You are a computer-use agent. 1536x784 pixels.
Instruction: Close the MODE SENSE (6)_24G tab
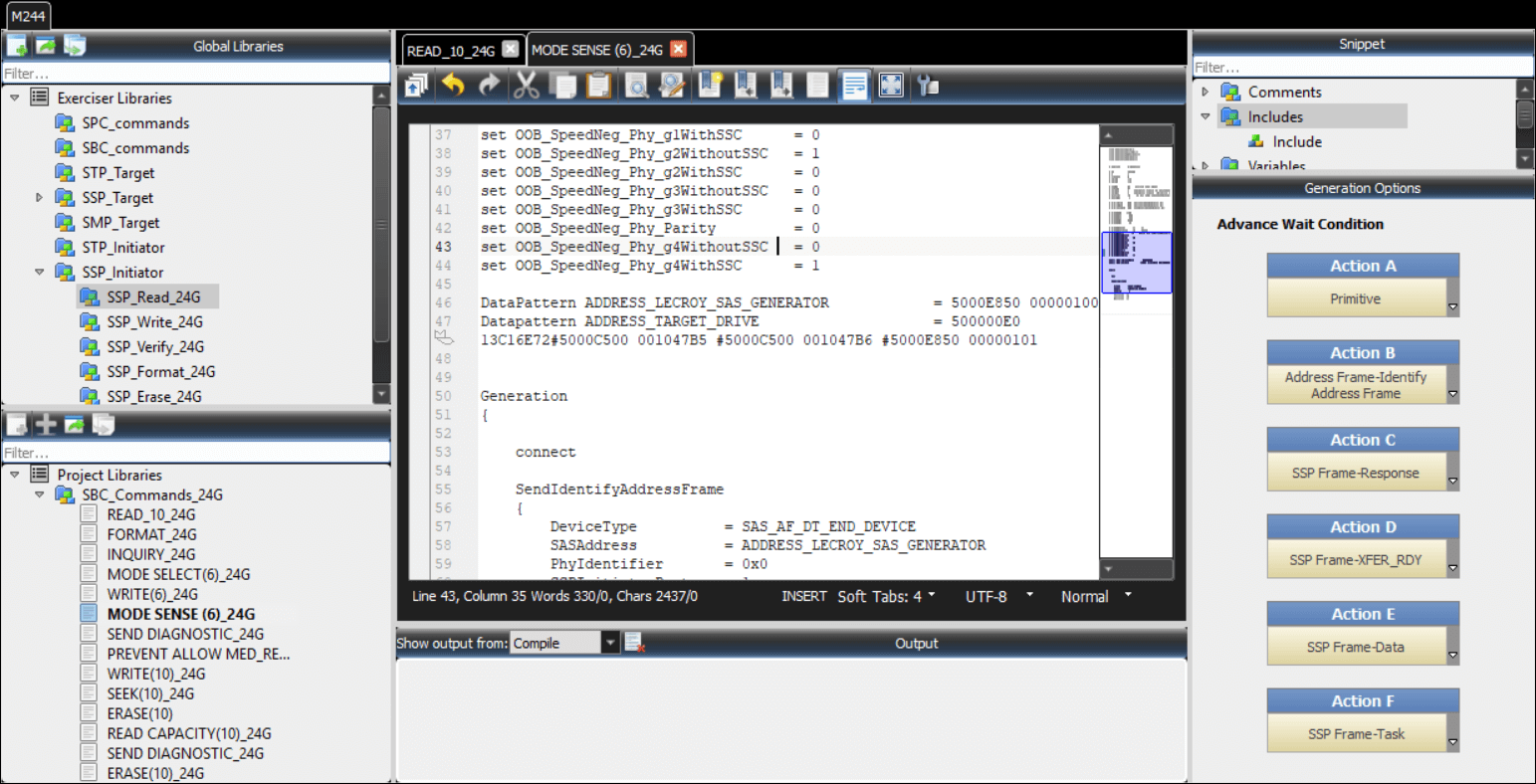point(678,49)
